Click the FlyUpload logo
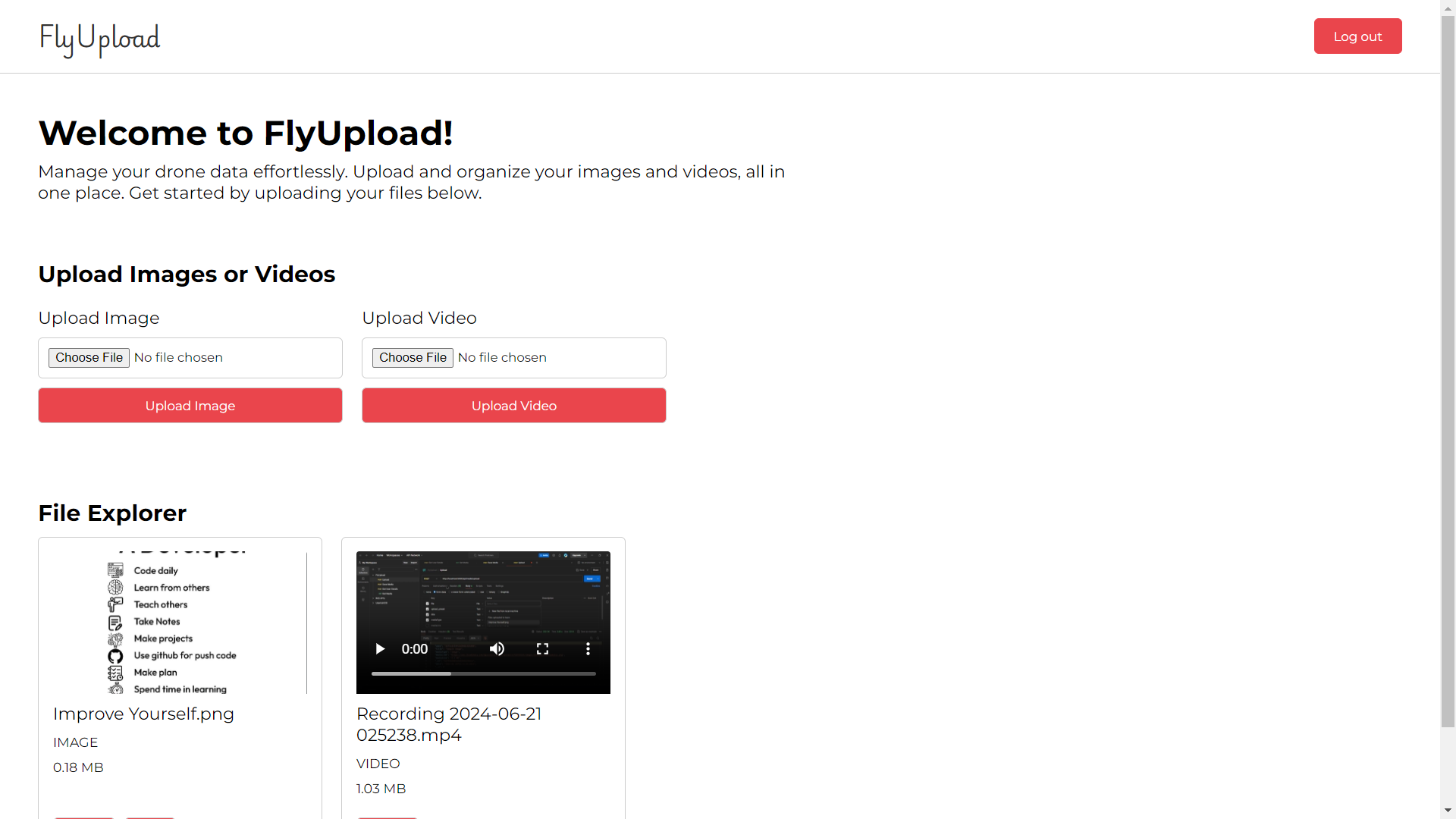The width and height of the screenshot is (1456, 819). click(x=100, y=38)
